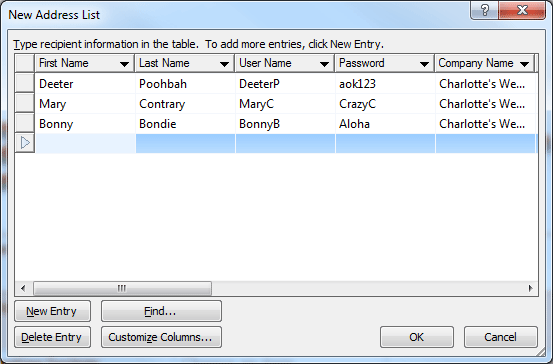The image size is (553, 364).
Task: Open the Find dialog button
Action: pos(161,311)
